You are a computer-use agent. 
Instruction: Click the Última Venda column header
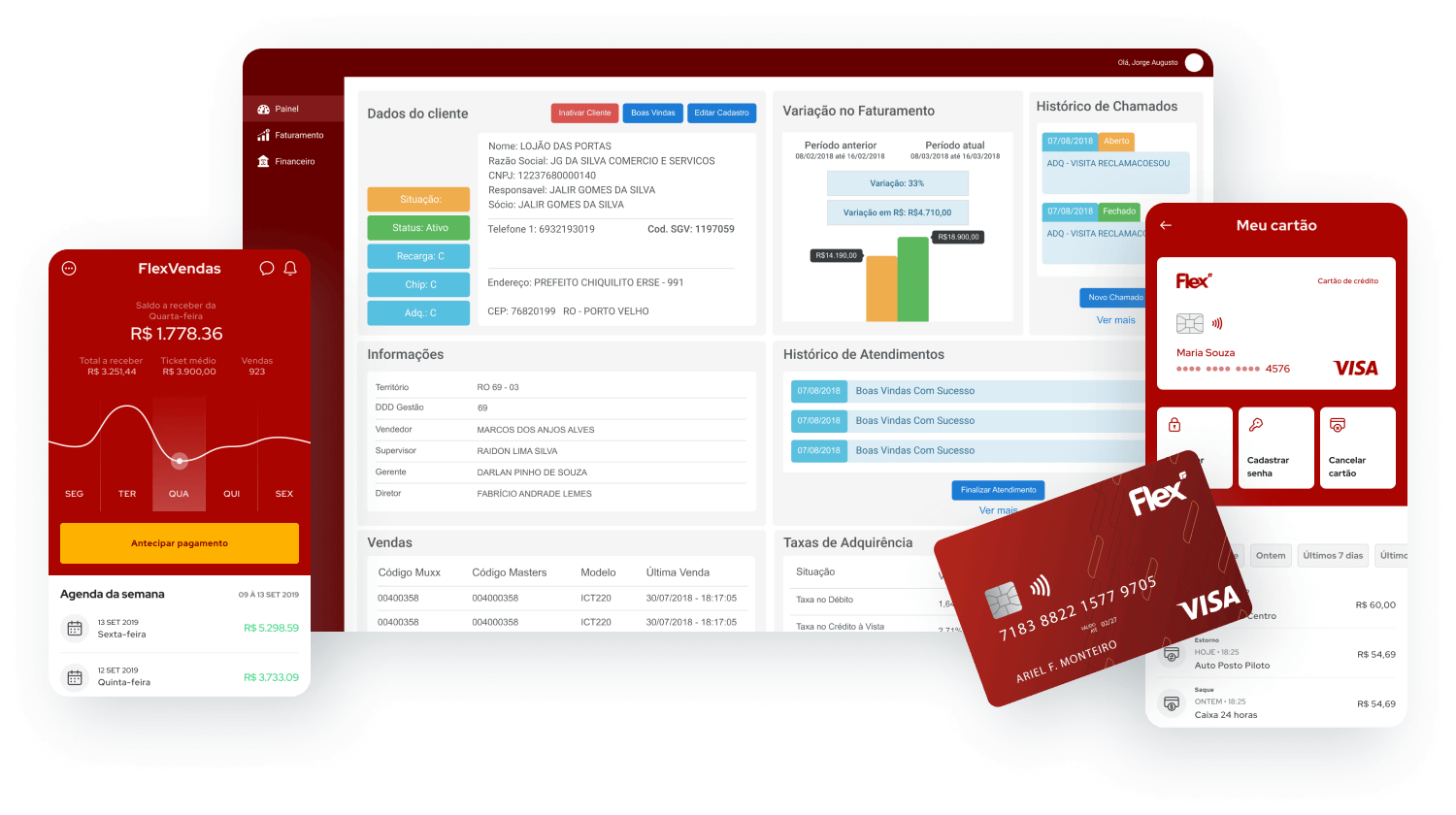678,572
